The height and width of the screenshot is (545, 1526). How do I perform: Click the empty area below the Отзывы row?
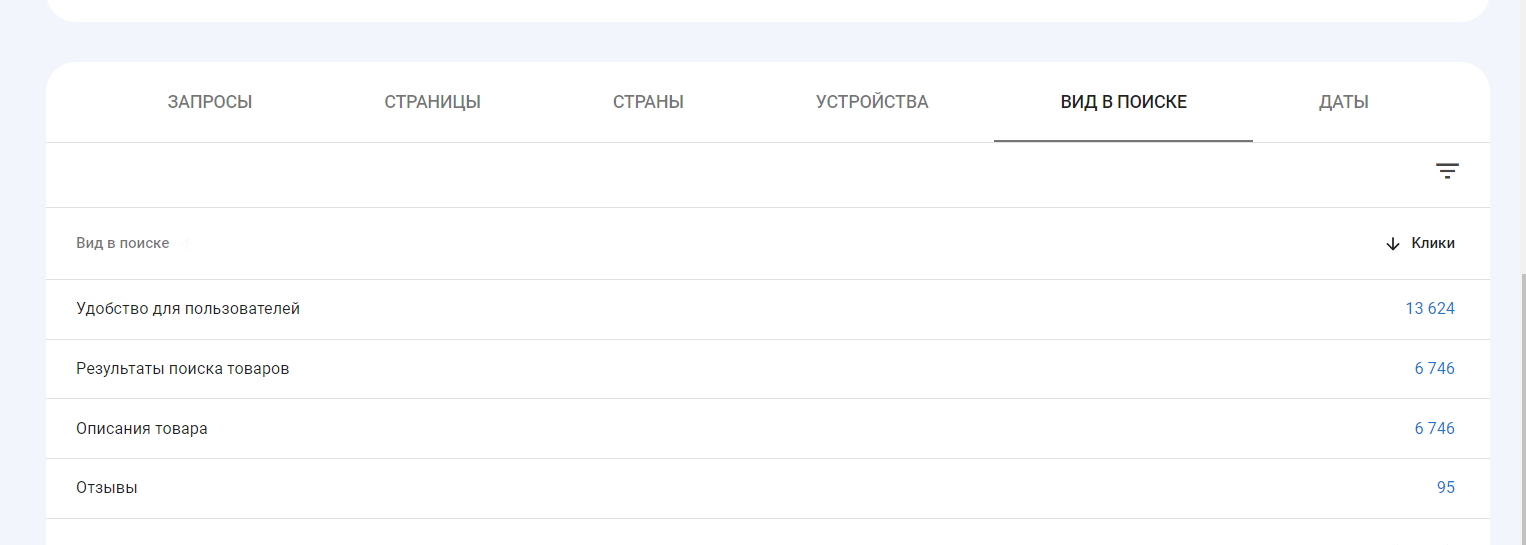(x=767, y=532)
